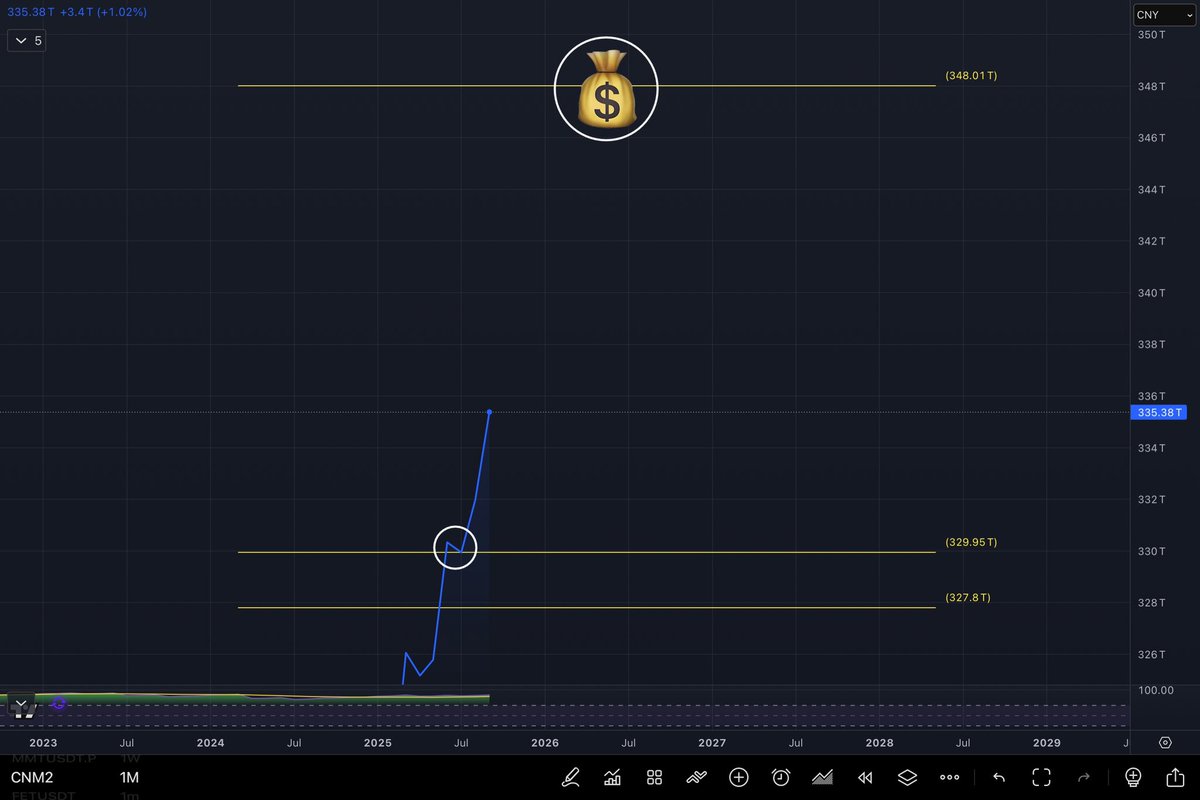Tap the 2026 time axis label
Viewport: 1200px width, 800px height.
click(545, 743)
